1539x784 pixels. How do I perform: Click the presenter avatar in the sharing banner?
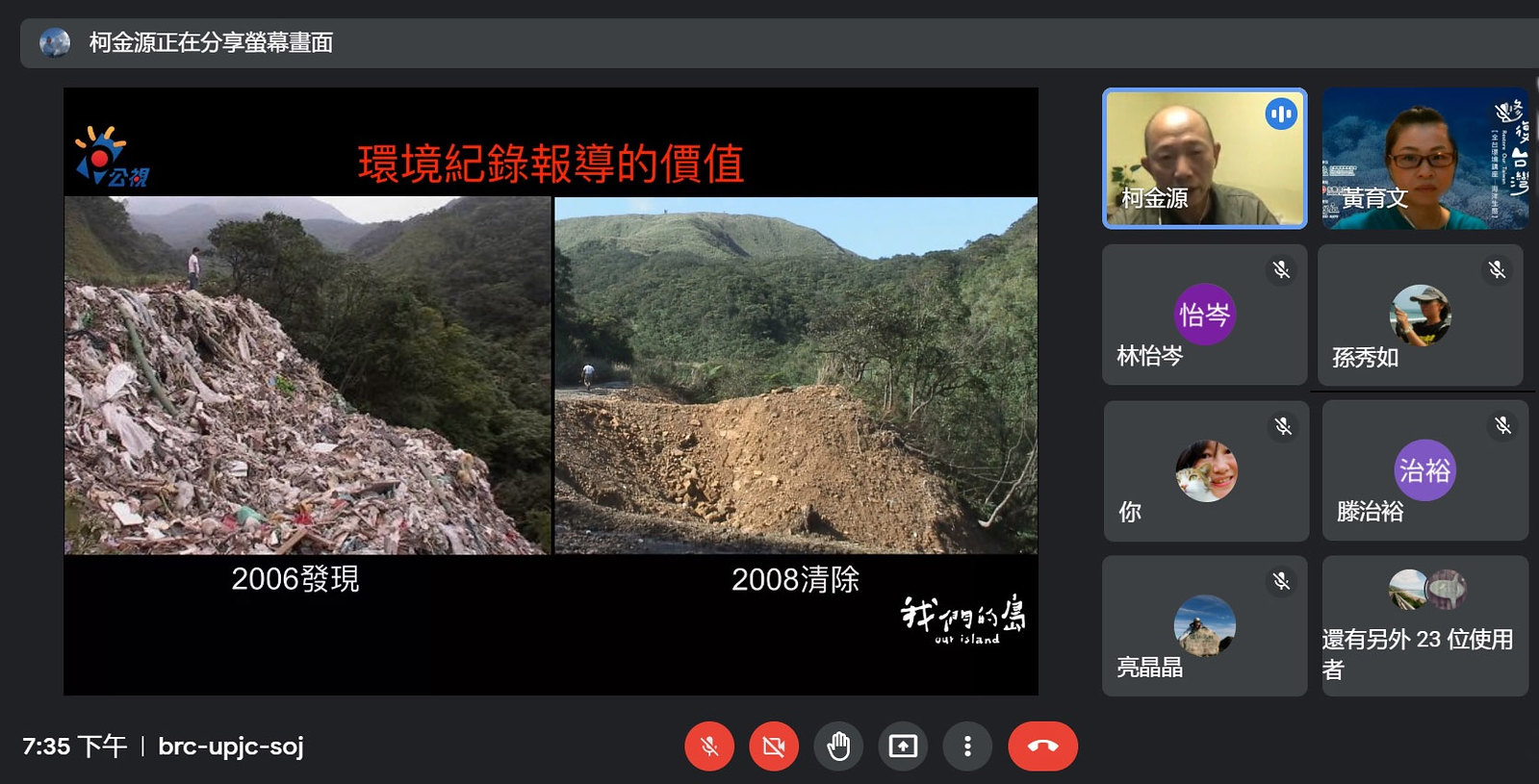(x=55, y=43)
